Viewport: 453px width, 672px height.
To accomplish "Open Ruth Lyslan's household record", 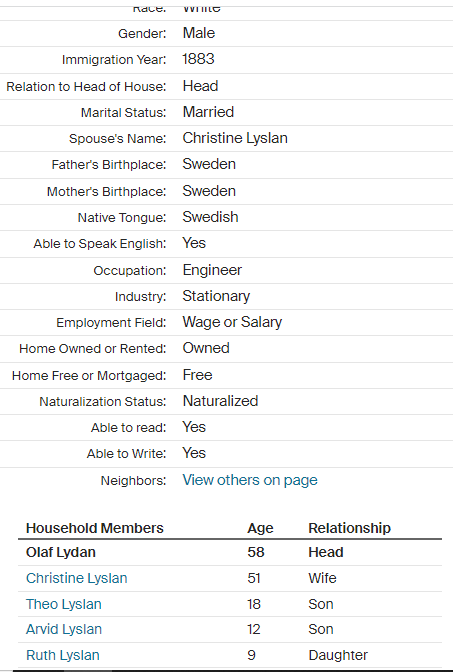I will click(63, 655).
